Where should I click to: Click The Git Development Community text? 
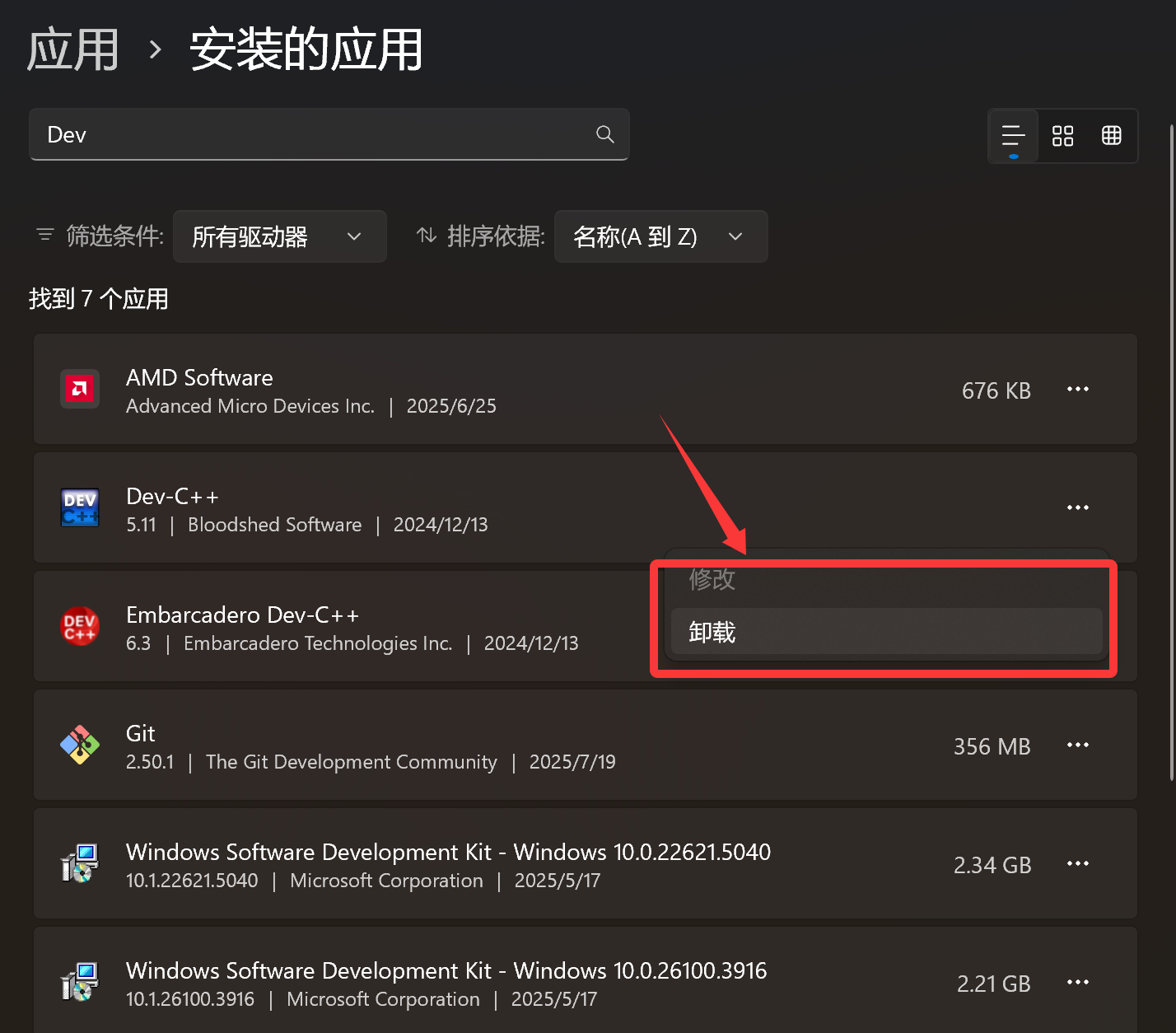pyautogui.click(x=352, y=762)
